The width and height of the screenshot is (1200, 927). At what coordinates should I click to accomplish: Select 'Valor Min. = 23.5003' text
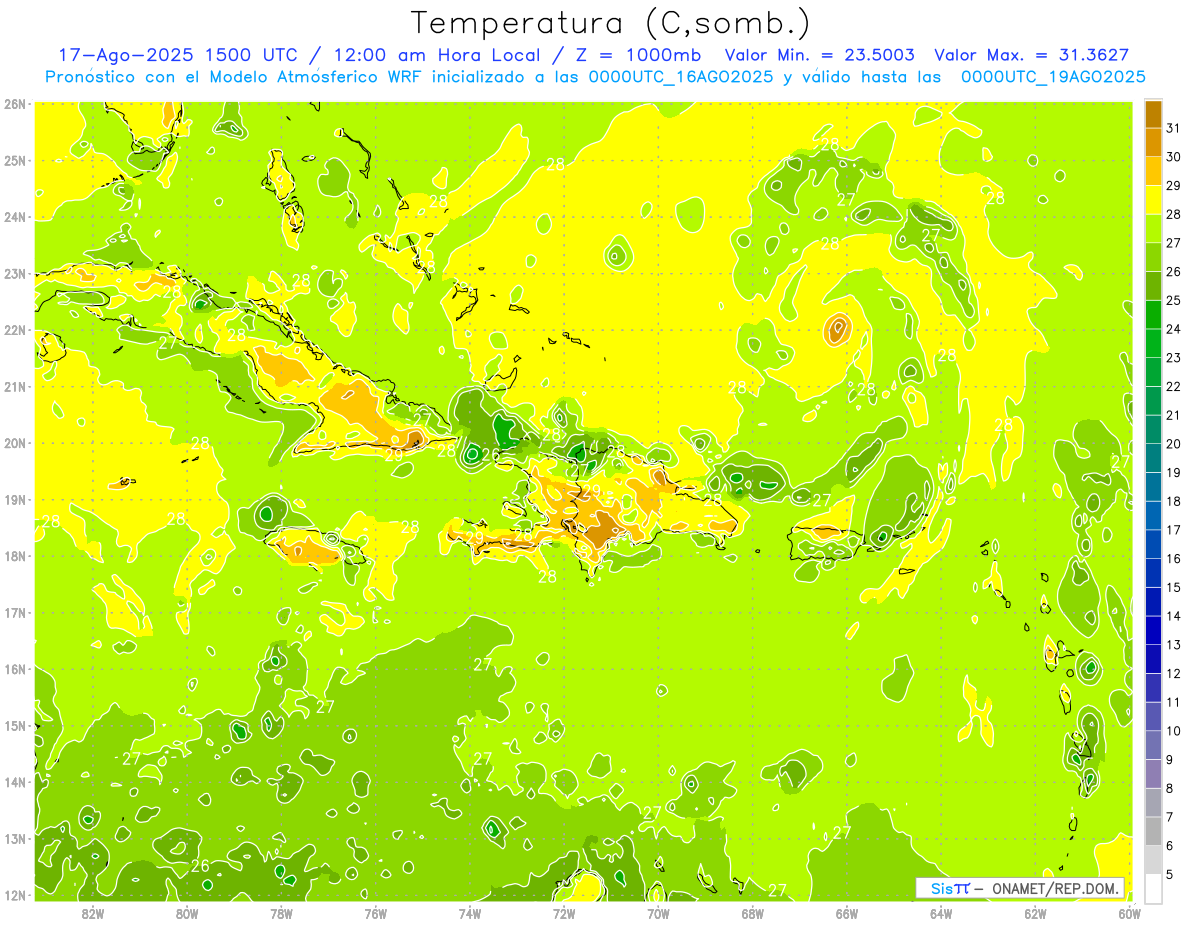(819, 55)
